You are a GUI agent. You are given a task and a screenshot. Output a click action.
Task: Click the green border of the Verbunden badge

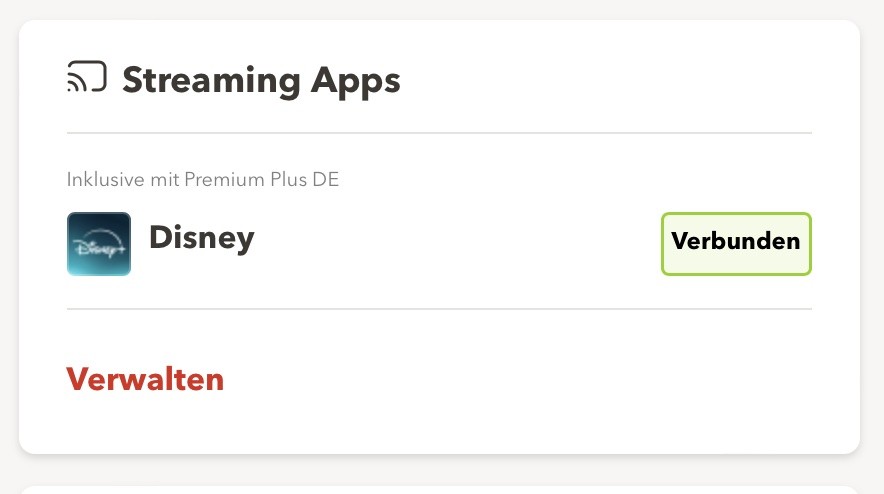click(736, 214)
